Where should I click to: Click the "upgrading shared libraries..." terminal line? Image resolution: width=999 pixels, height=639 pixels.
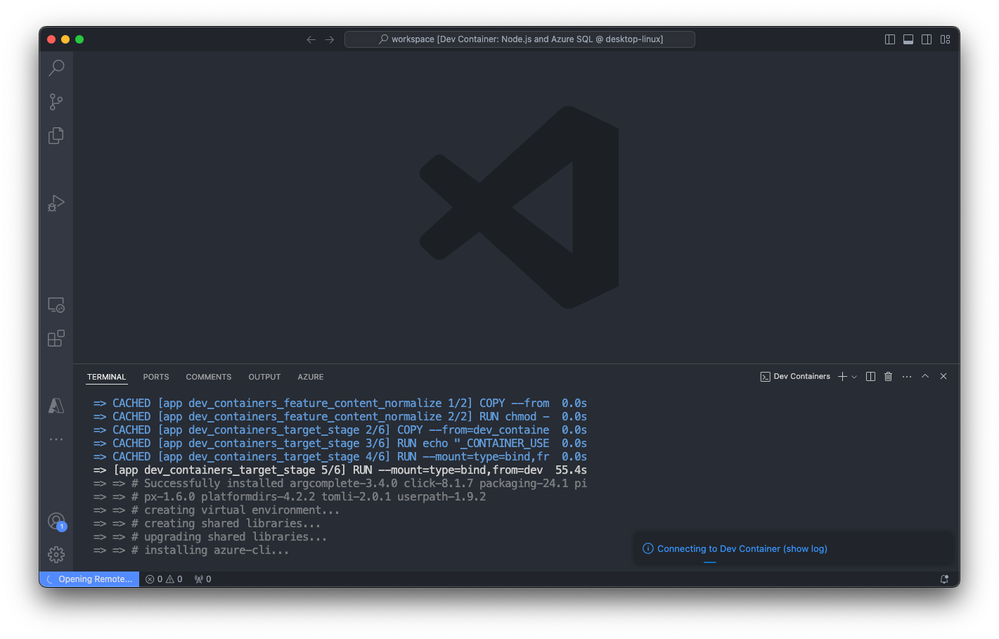(x=210, y=537)
